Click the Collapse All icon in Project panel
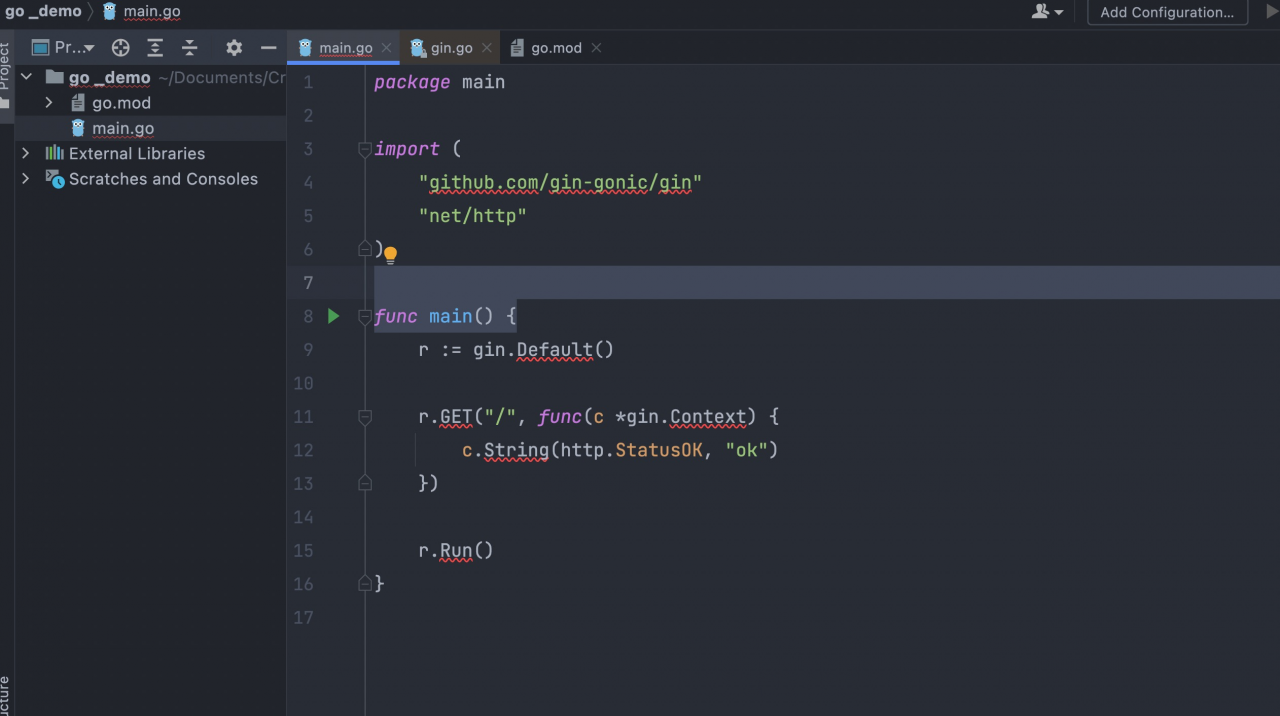The image size is (1280, 716). coord(189,47)
